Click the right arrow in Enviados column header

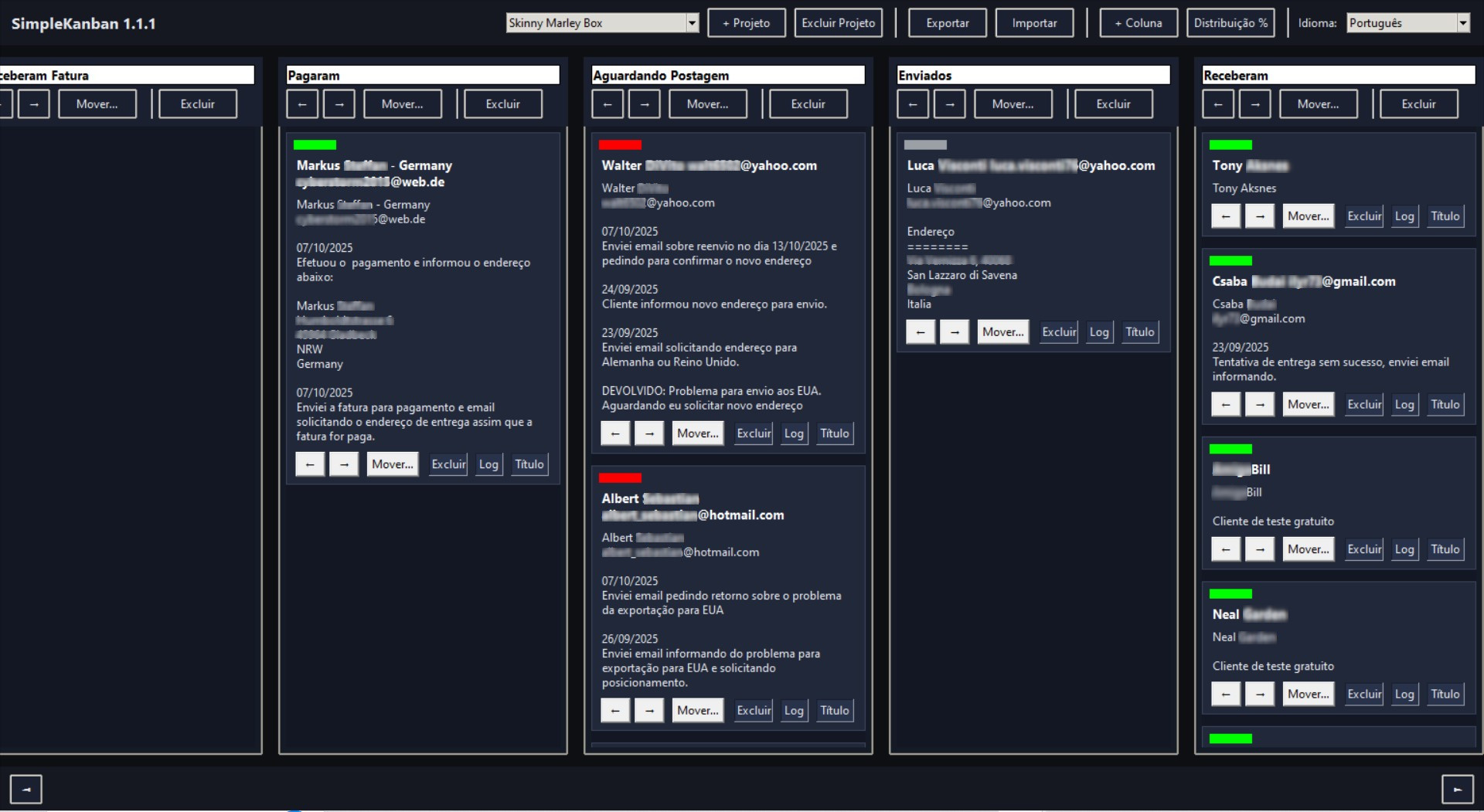point(950,104)
